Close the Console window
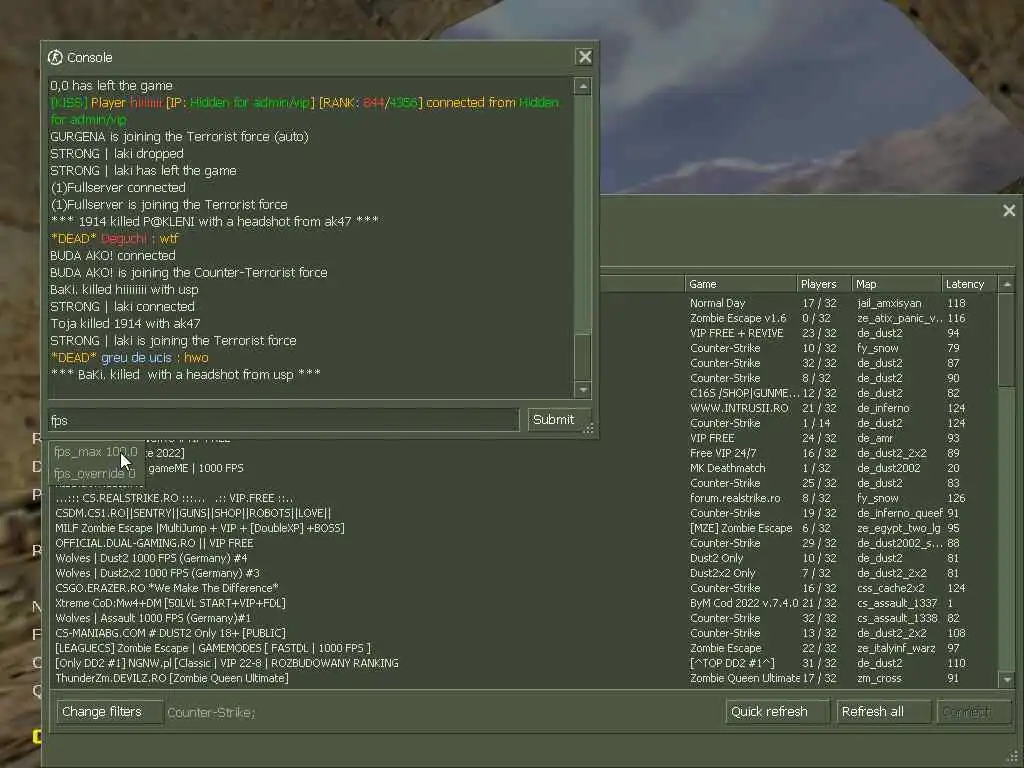The image size is (1024, 768). 584,57
